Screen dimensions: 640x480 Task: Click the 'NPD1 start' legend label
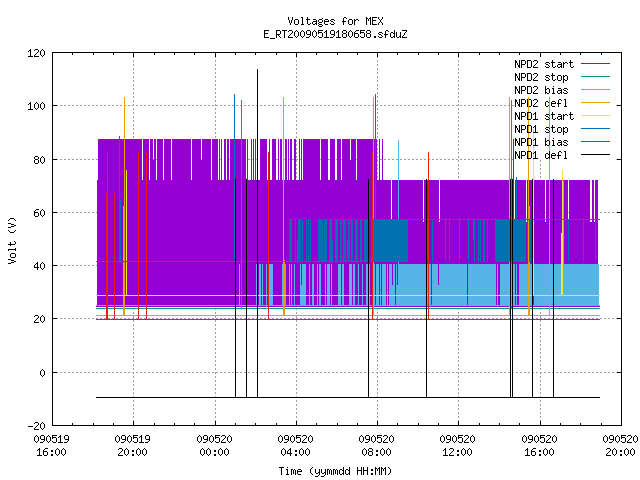point(544,116)
